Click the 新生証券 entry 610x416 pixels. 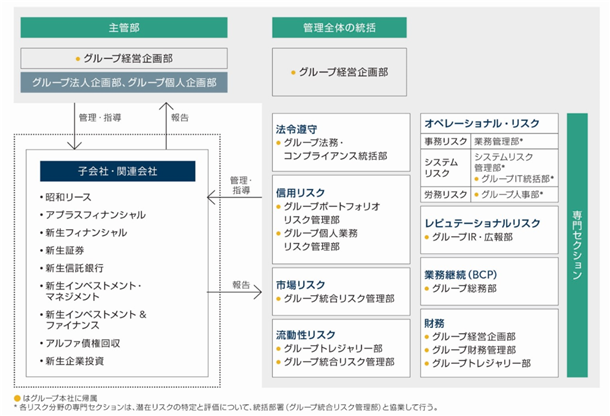65,250
